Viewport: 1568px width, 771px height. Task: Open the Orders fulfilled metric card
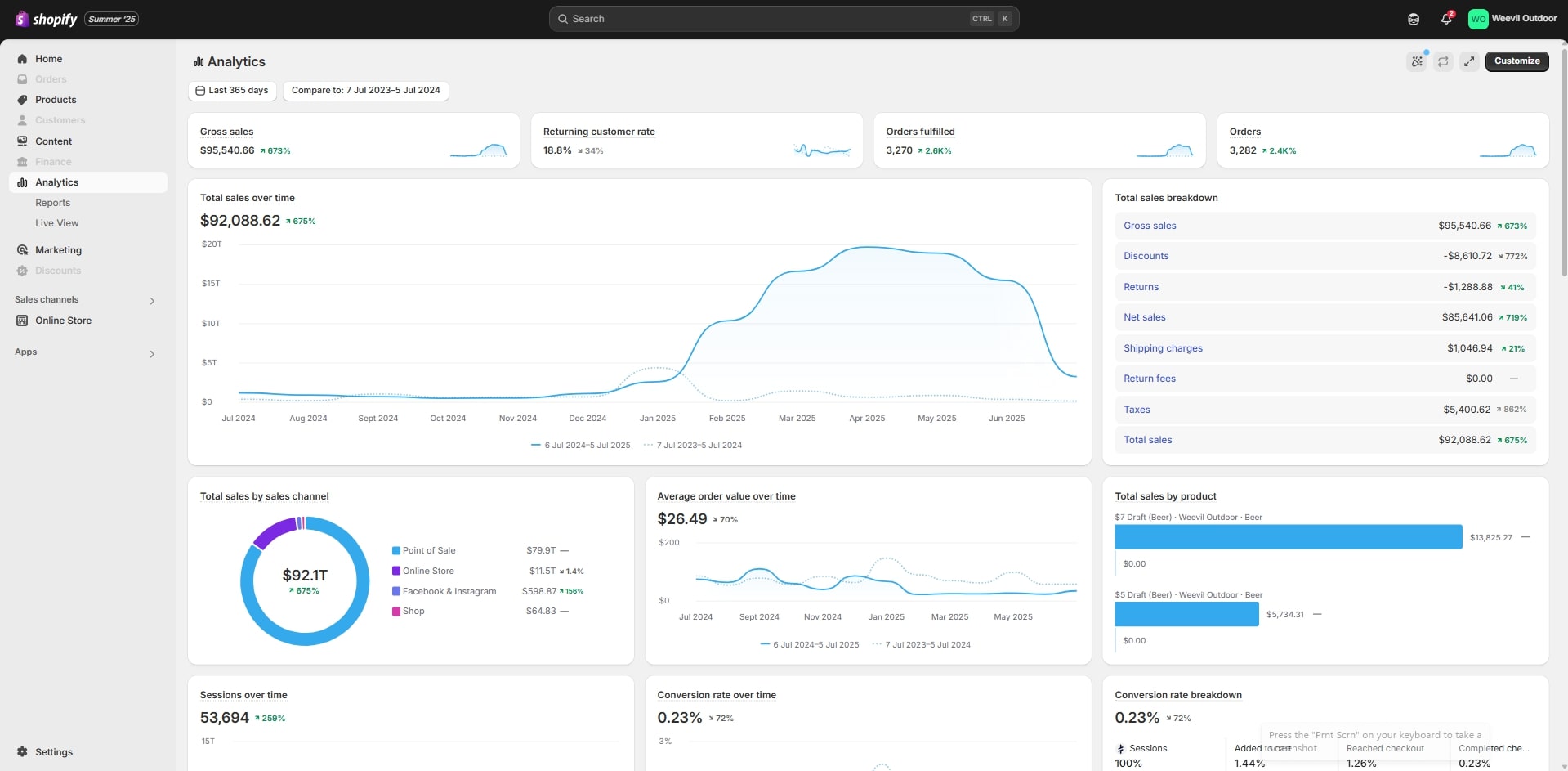[1040, 141]
